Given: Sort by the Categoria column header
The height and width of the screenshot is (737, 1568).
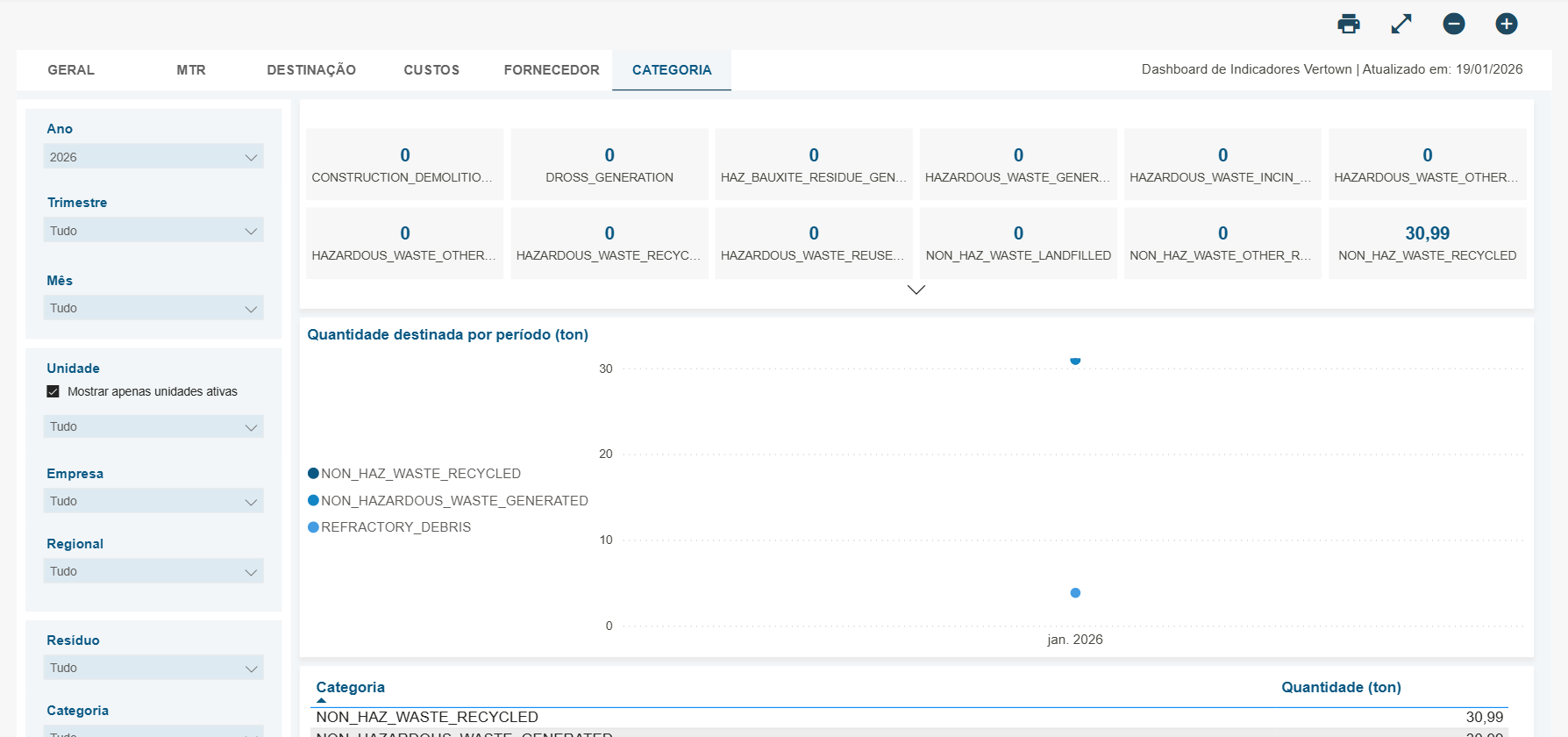Looking at the screenshot, I should pyautogui.click(x=350, y=687).
